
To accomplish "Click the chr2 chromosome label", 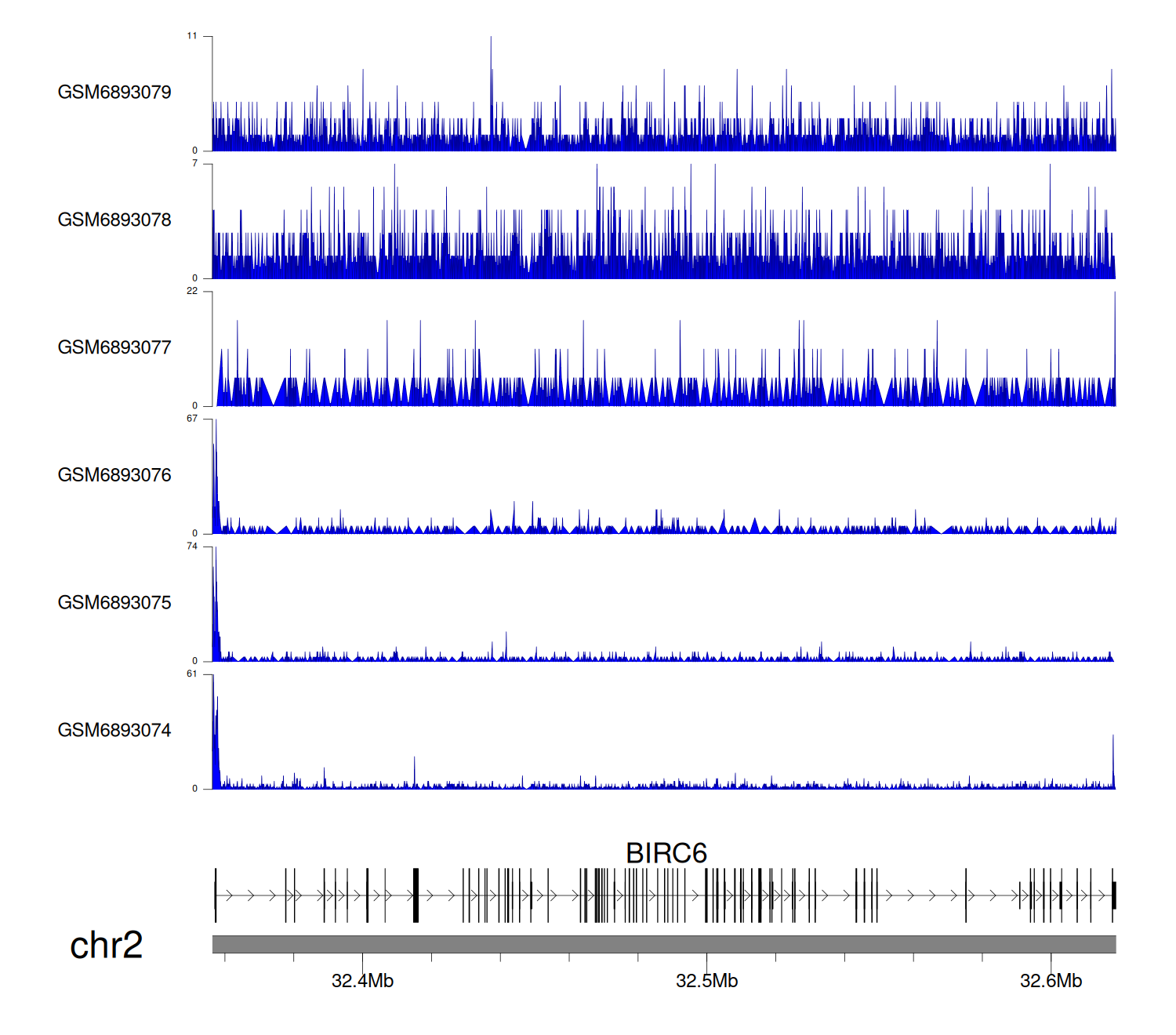I will (106, 945).
